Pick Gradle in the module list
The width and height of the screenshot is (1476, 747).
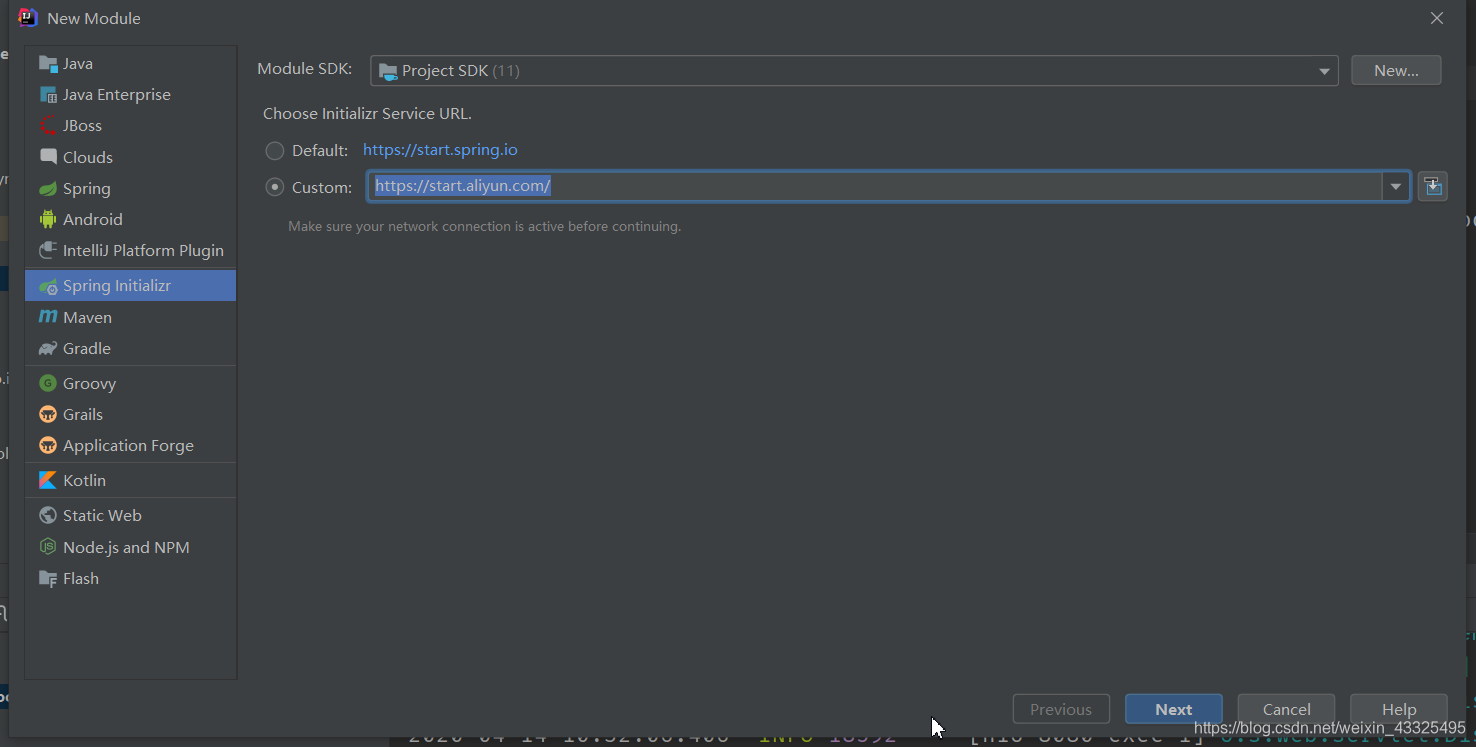click(130, 349)
